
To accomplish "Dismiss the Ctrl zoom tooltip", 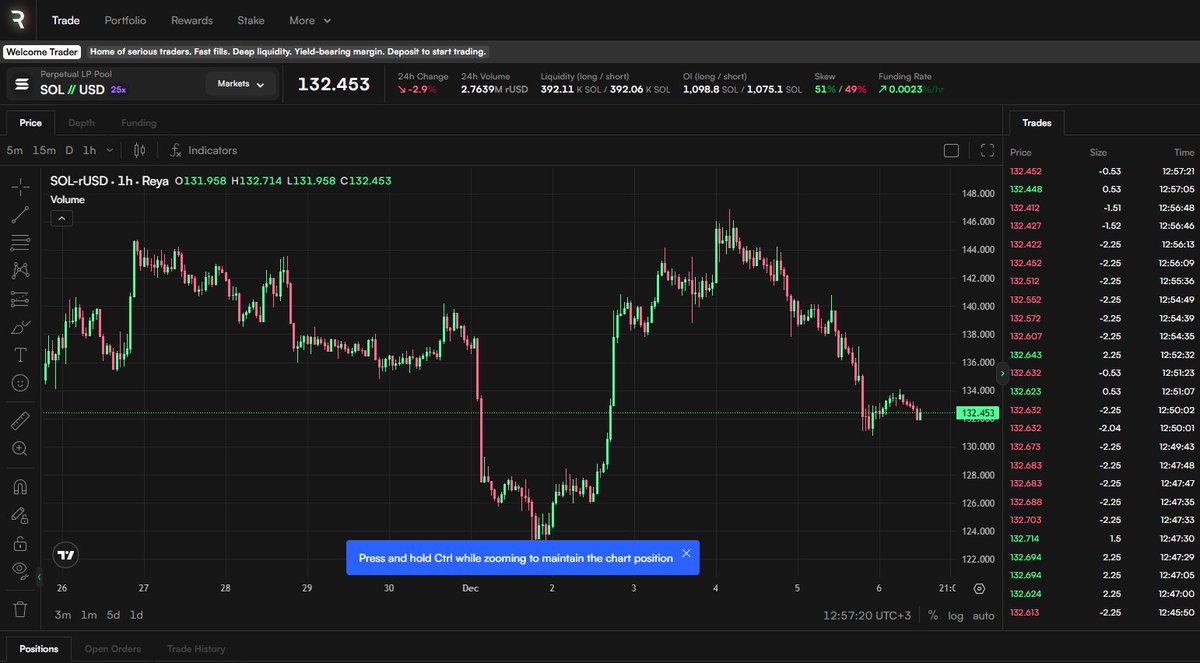I will tap(686, 552).
